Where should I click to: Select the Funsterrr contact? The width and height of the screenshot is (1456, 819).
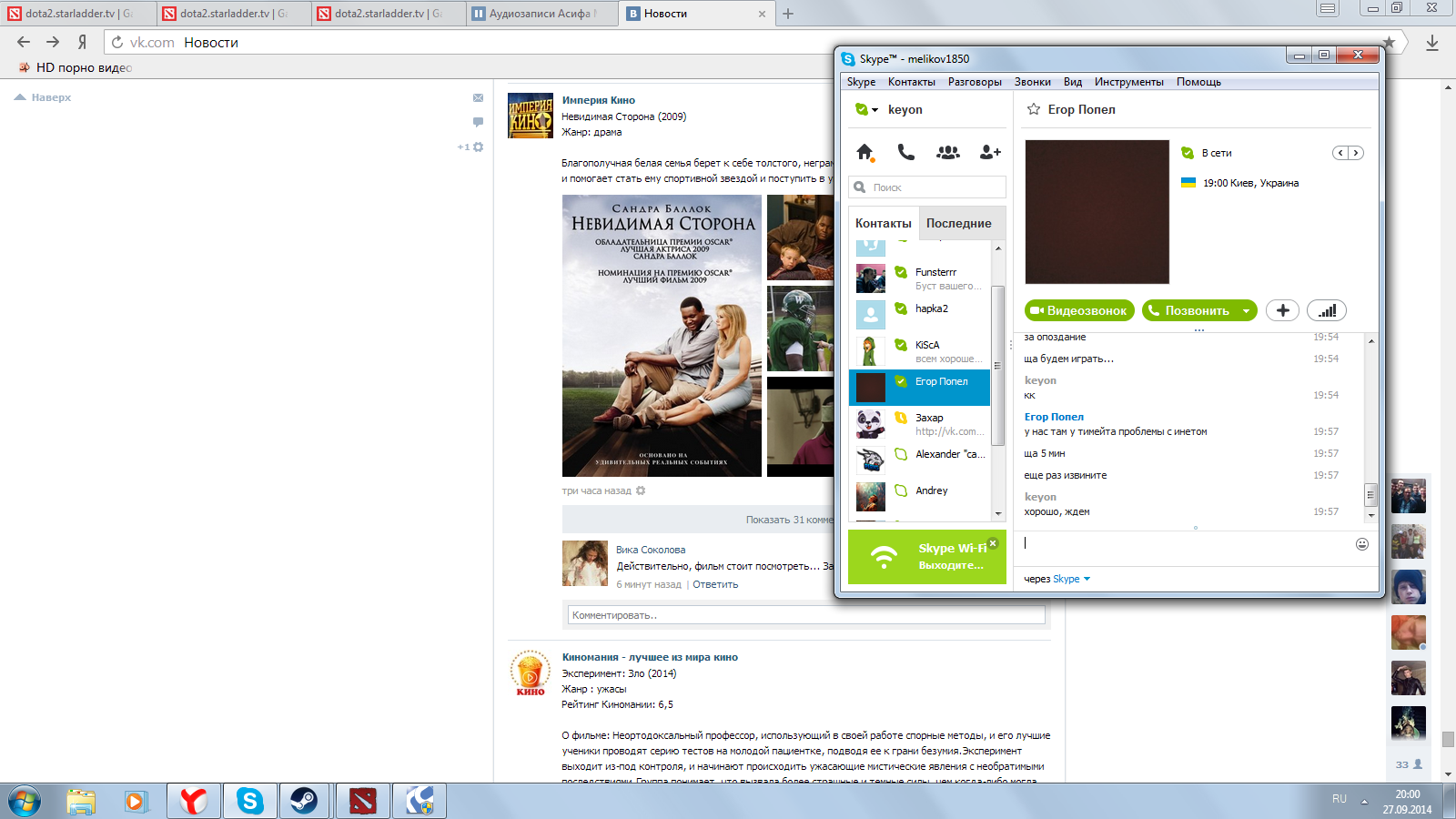919,278
